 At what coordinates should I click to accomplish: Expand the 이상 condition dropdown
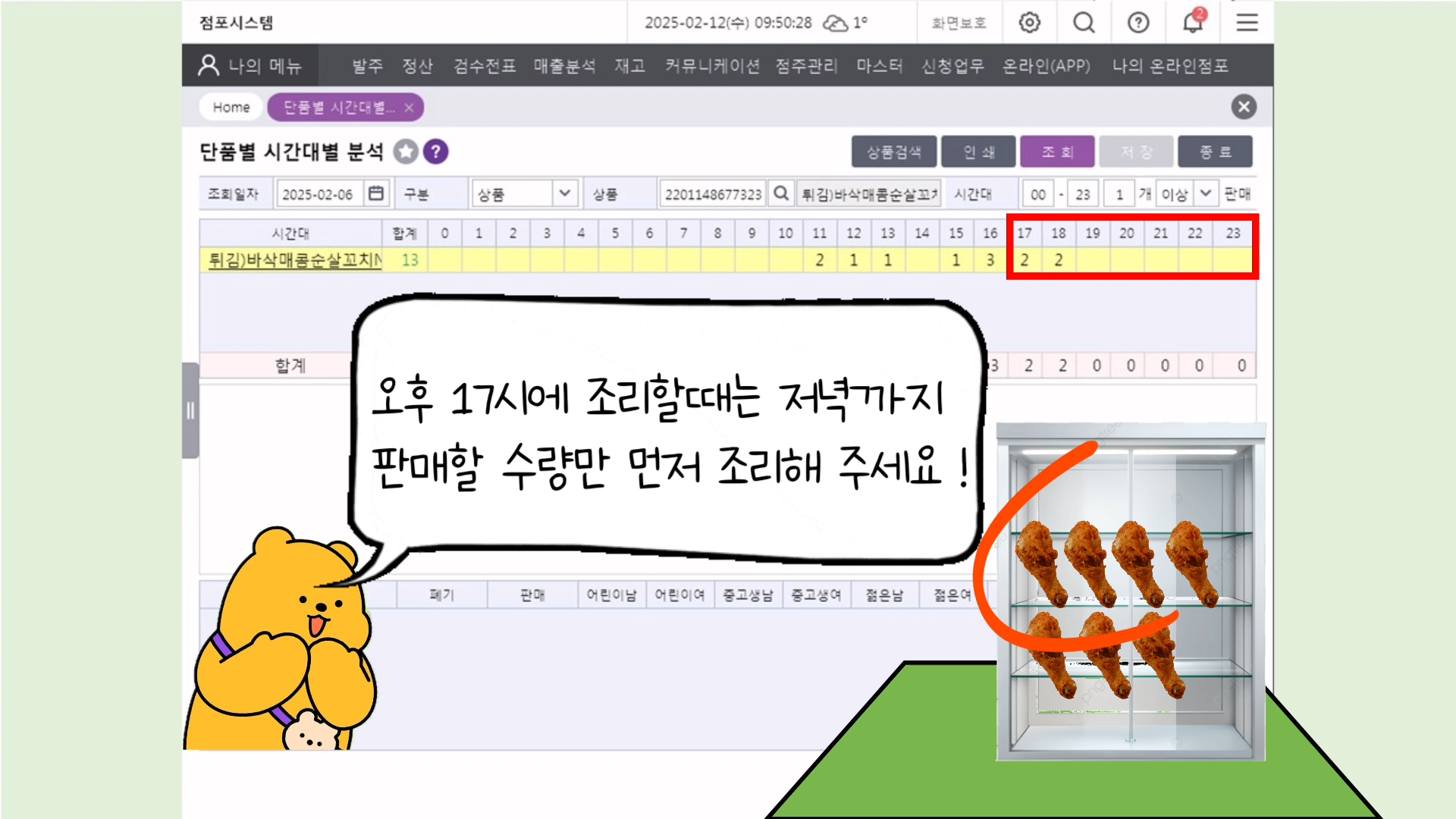coord(1205,194)
